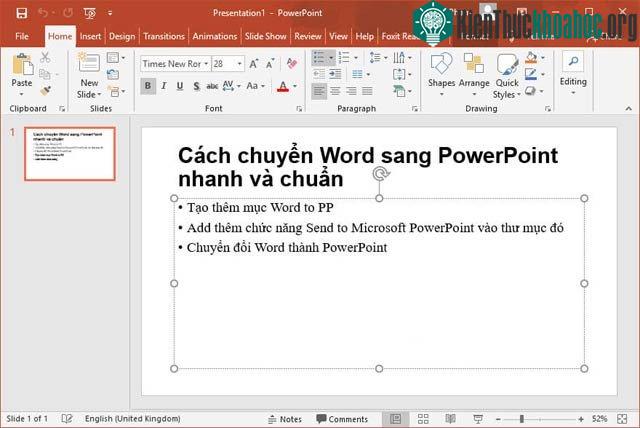The width and height of the screenshot is (640, 428).
Task: Clear all formatting
Action: coord(291,63)
